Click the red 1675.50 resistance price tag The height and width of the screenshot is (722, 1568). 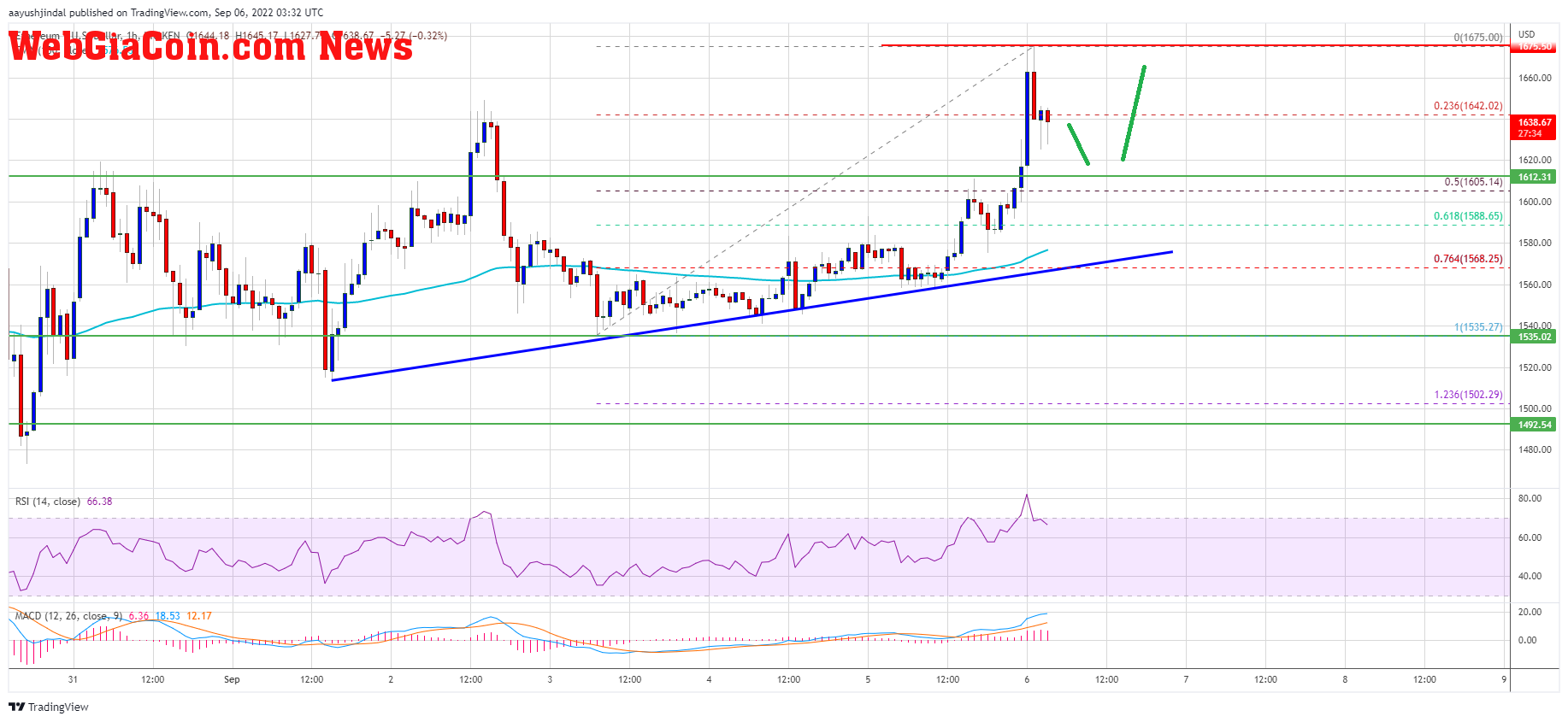1535,47
